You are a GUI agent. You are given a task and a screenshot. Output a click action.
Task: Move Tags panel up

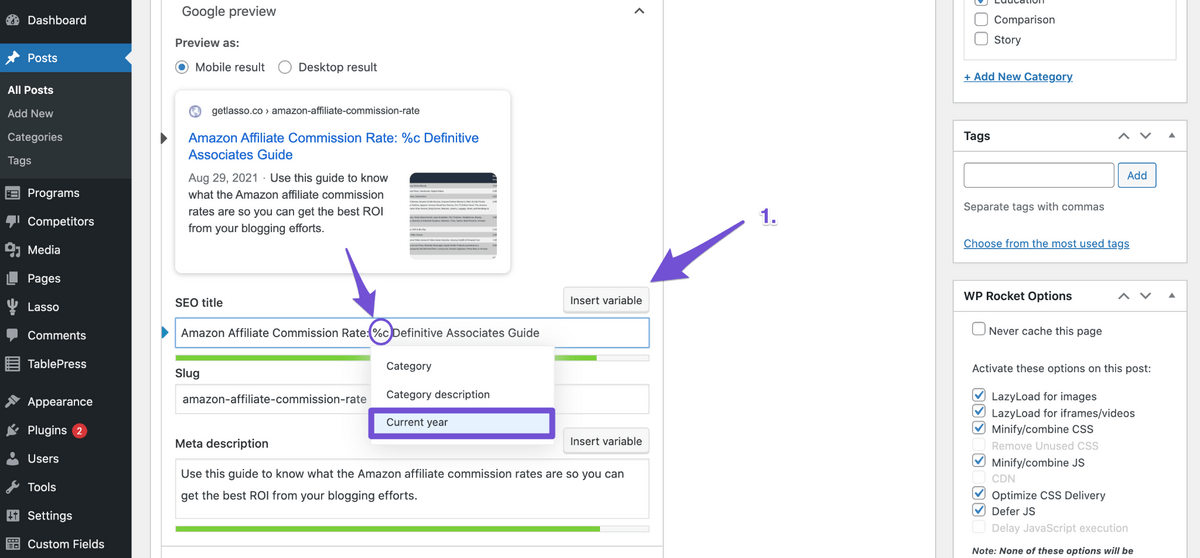[1123, 136]
